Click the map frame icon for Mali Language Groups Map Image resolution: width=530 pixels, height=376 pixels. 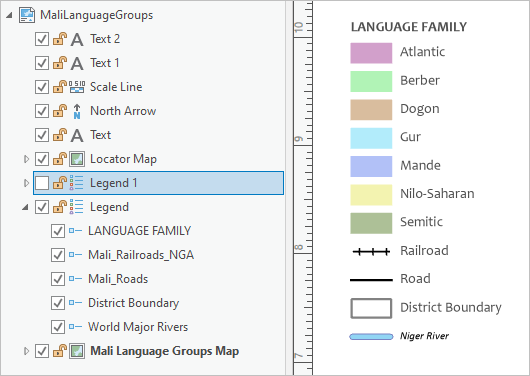pyautogui.click(x=77, y=351)
